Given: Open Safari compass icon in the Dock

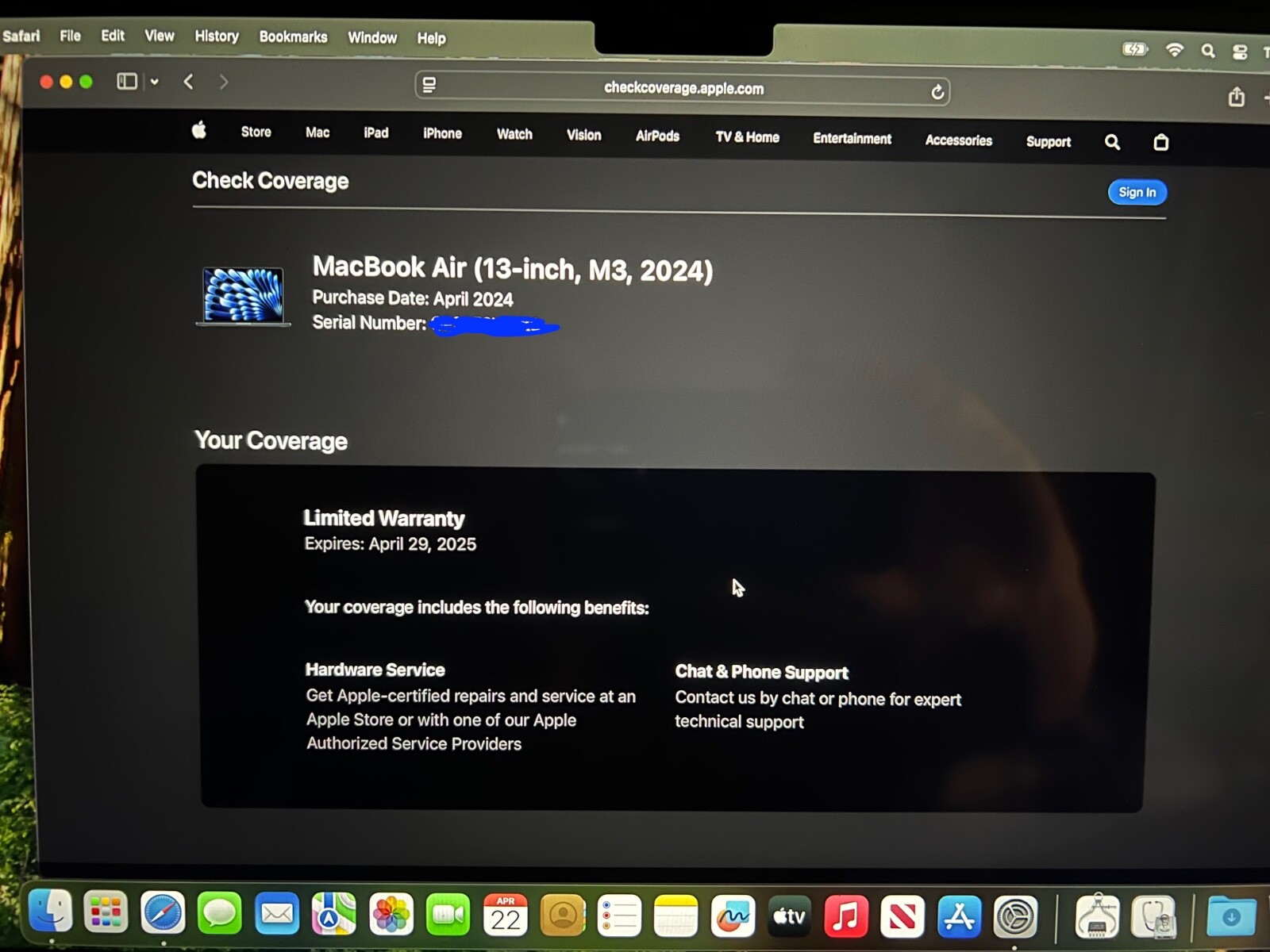Looking at the screenshot, I should pos(163,912).
